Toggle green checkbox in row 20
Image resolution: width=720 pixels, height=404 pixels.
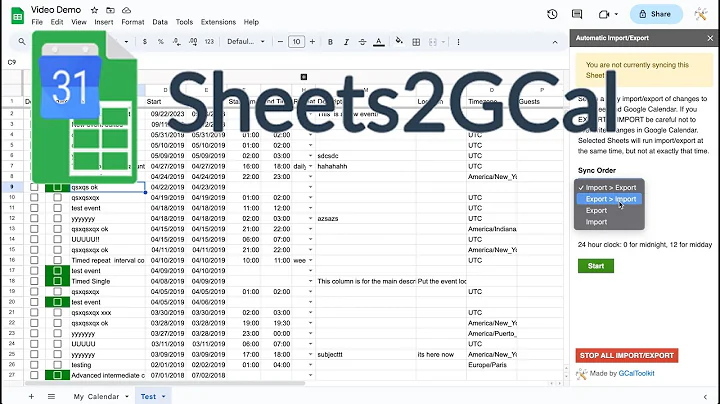tap(57, 302)
